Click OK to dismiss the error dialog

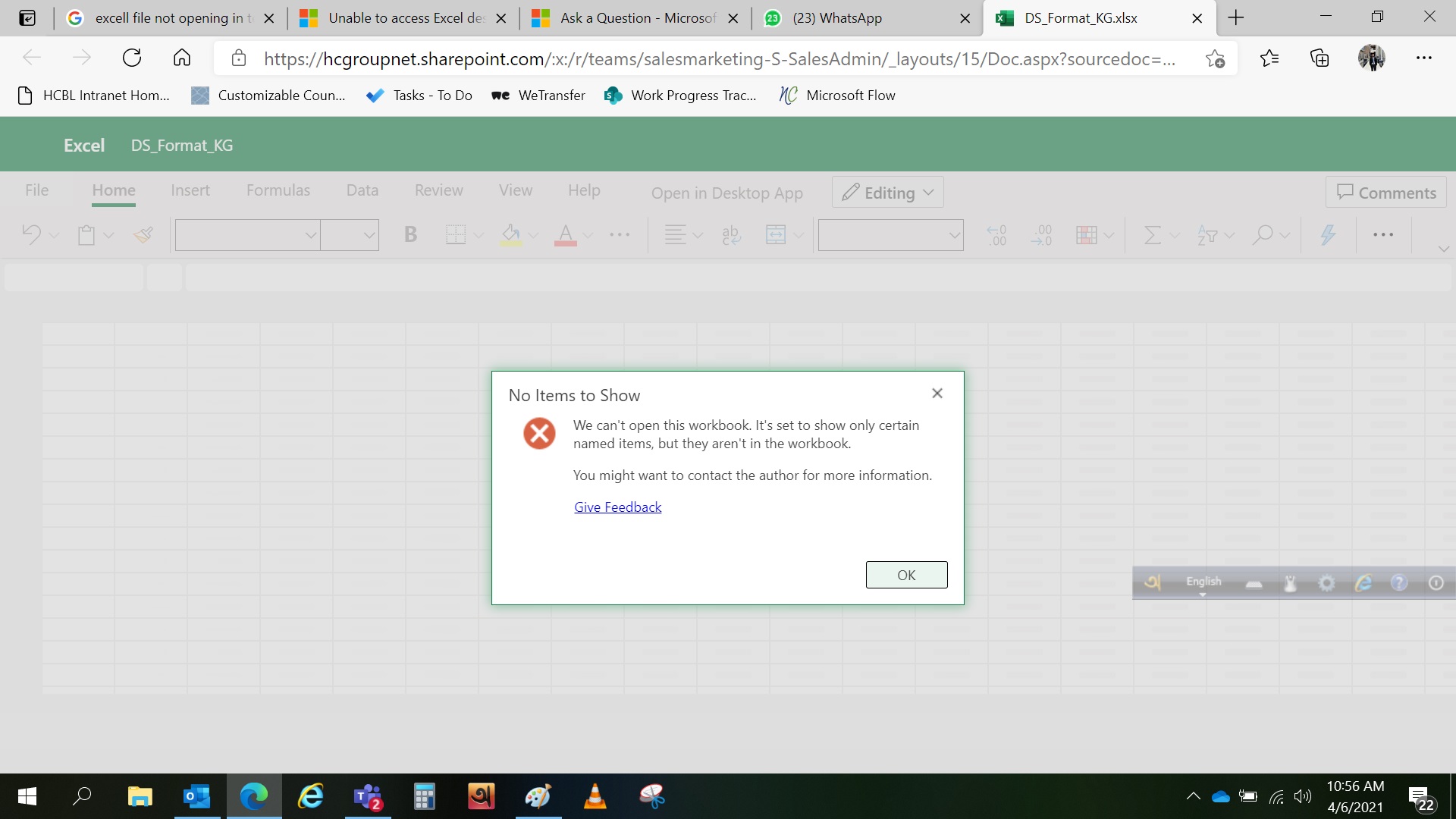tap(906, 575)
